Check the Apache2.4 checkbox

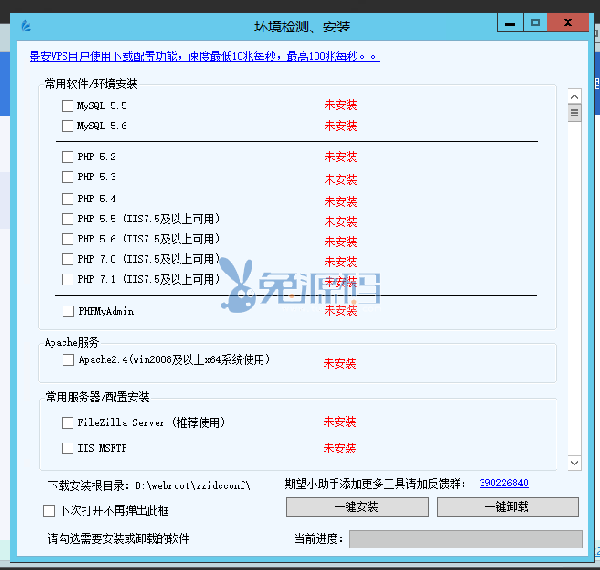point(68,360)
